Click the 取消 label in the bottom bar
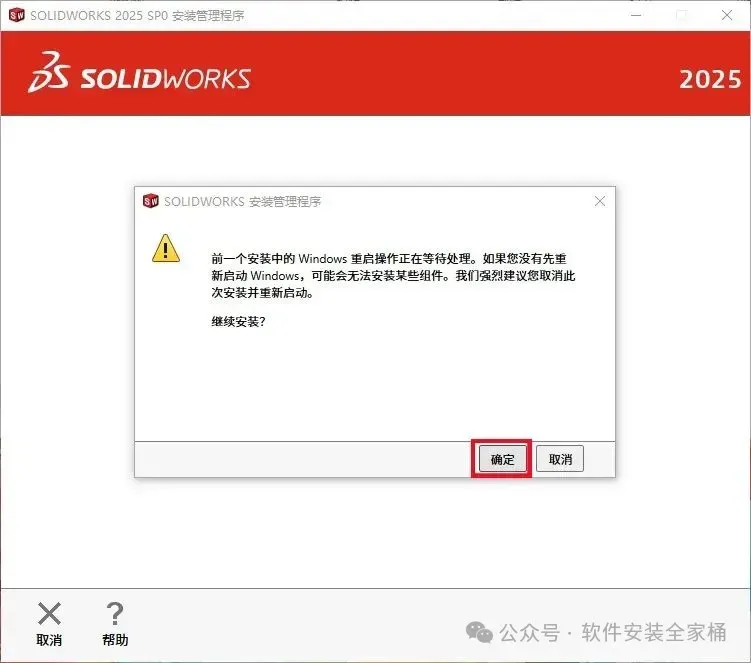The image size is (751, 663). coord(49,640)
